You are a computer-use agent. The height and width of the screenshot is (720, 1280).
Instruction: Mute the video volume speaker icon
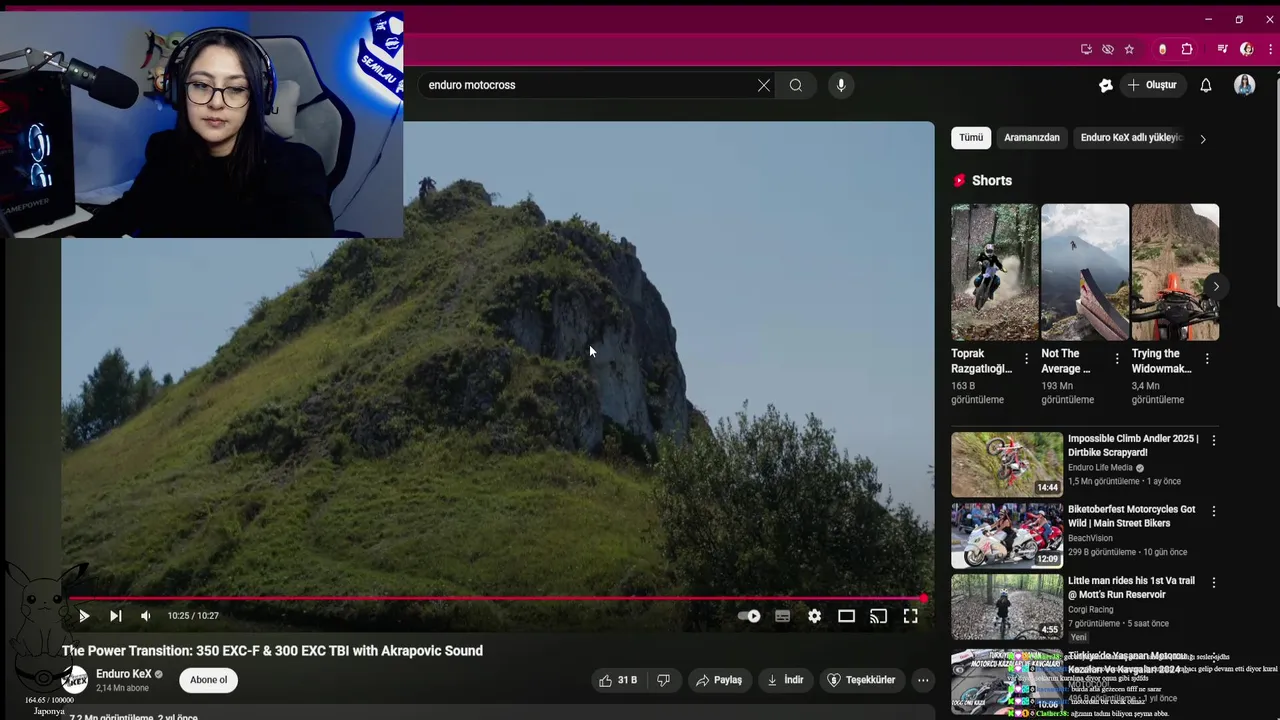tap(146, 616)
